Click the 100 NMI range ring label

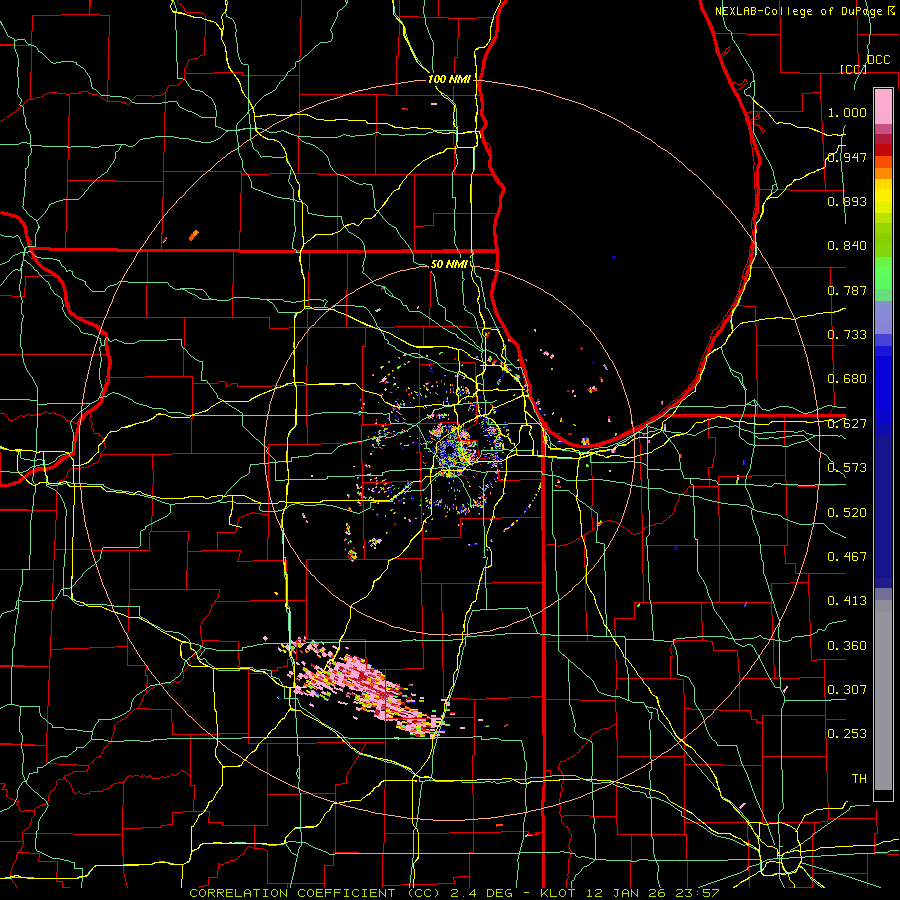pyautogui.click(x=449, y=79)
